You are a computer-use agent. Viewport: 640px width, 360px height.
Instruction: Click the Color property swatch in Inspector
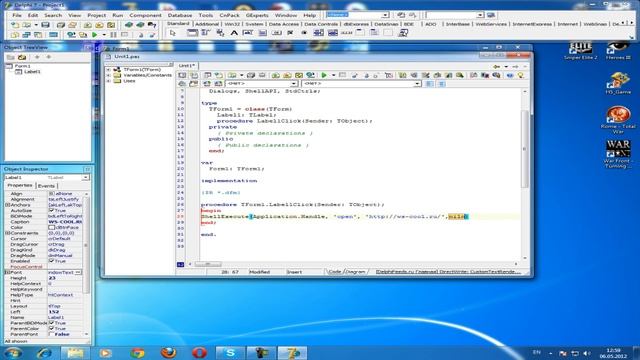pyautogui.click(x=51, y=227)
